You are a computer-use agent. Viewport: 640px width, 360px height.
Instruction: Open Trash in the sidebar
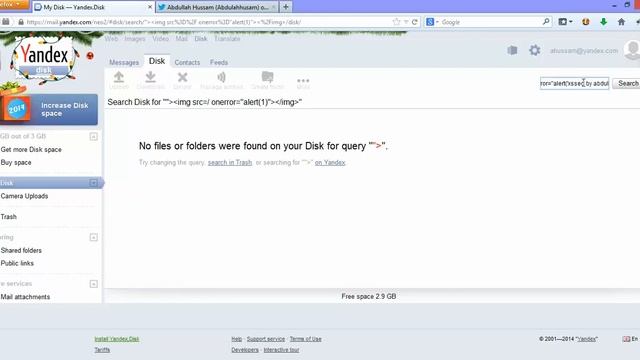[x=9, y=217]
